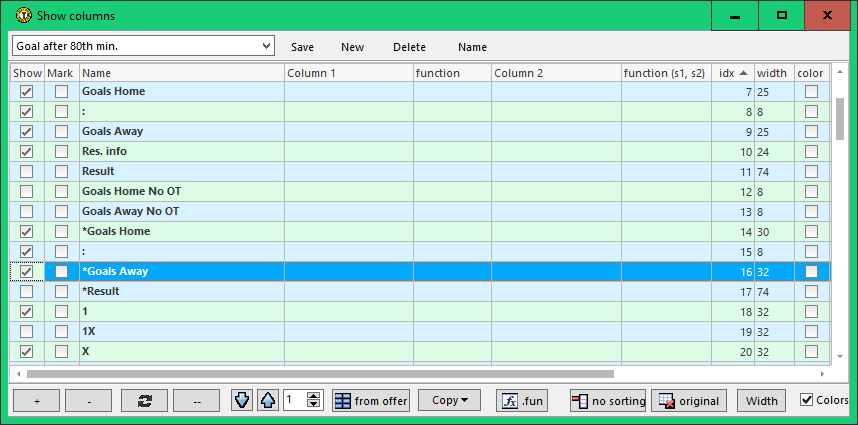Image resolution: width=858 pixels, height=425 pixels.
Task: Click the Save menu item
Action: pos(302,47)
